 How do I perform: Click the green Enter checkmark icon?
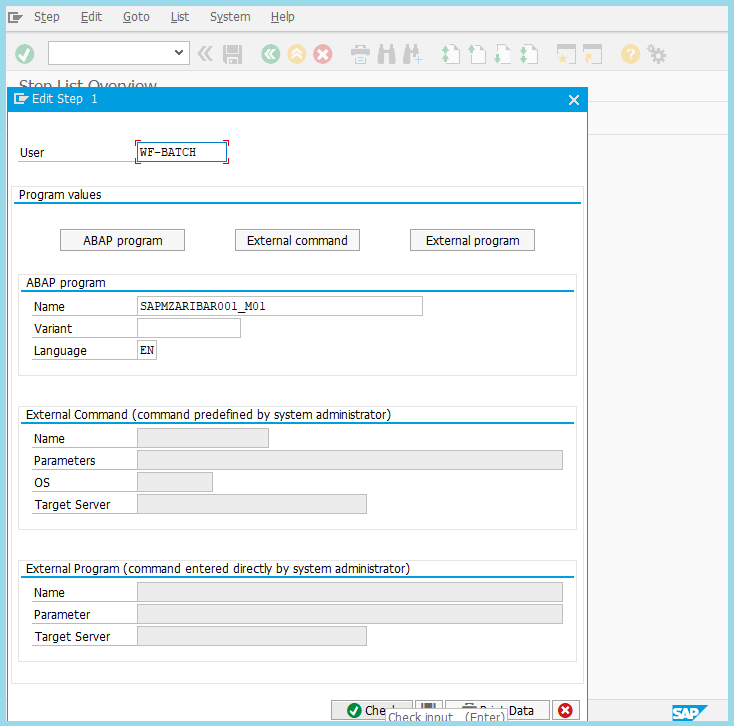click(25, 54)
